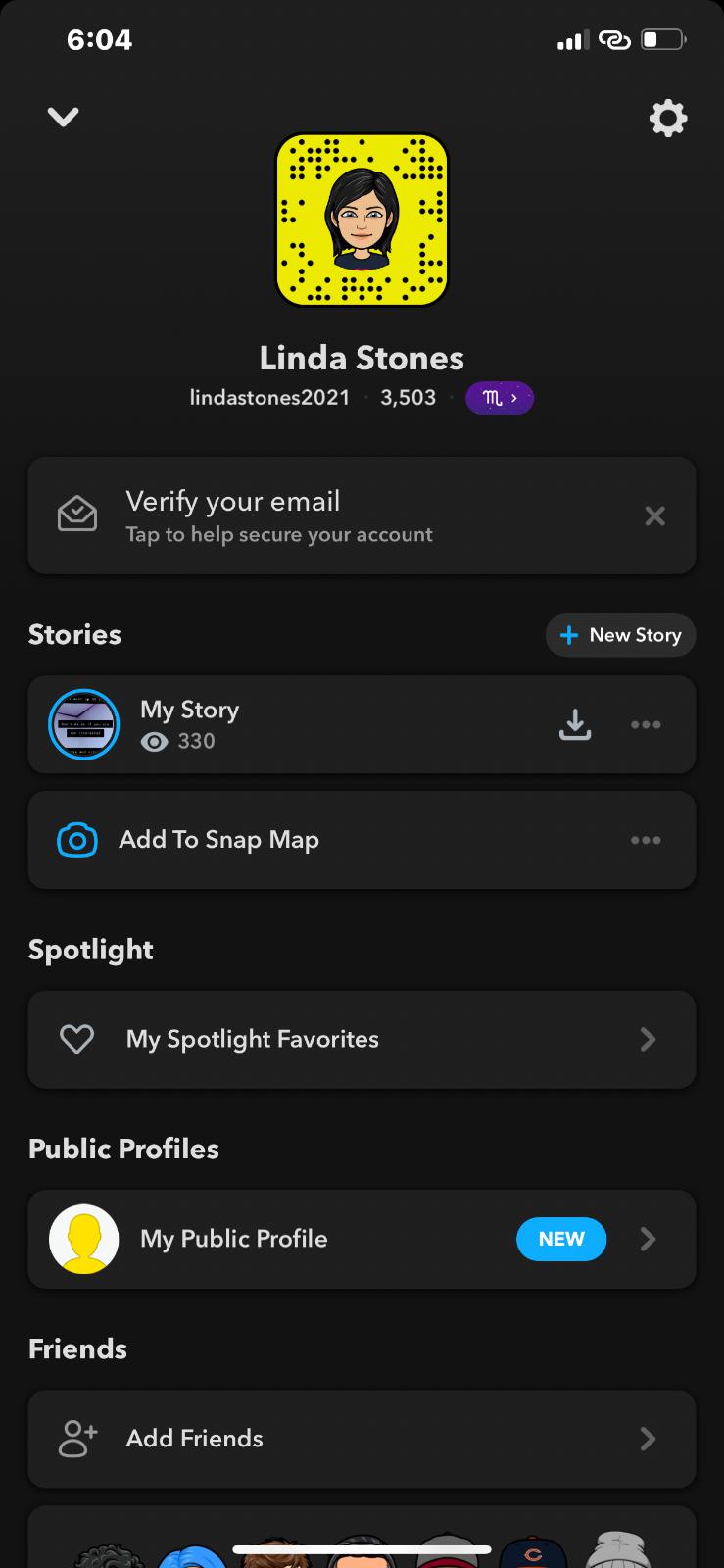
Task: Tap the My Spotlight Favorites heart icon
Action: click(x=76, y=1039)
